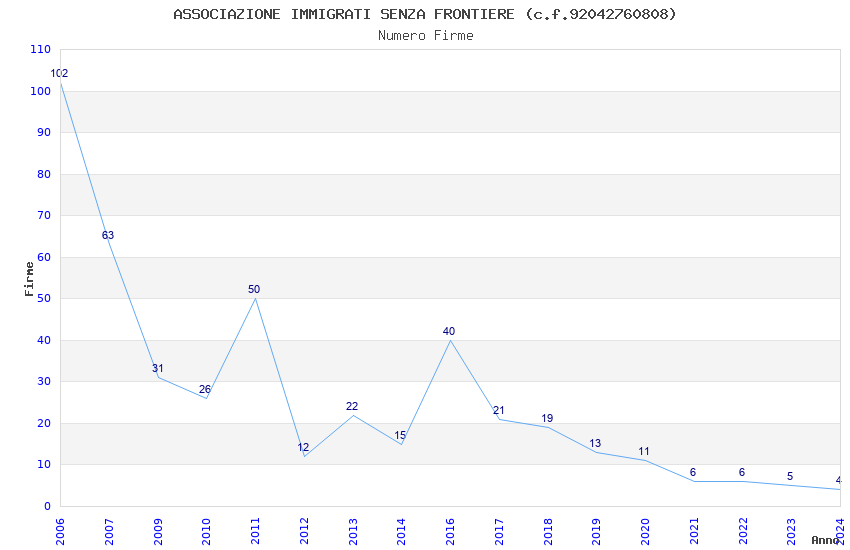The width and height of the screenshot is (850, 550).
Task: Click the chart title ASSOCIAZIONE IMMIGRATI SENZA FRONTIERE
Action: tap(344, 15)
